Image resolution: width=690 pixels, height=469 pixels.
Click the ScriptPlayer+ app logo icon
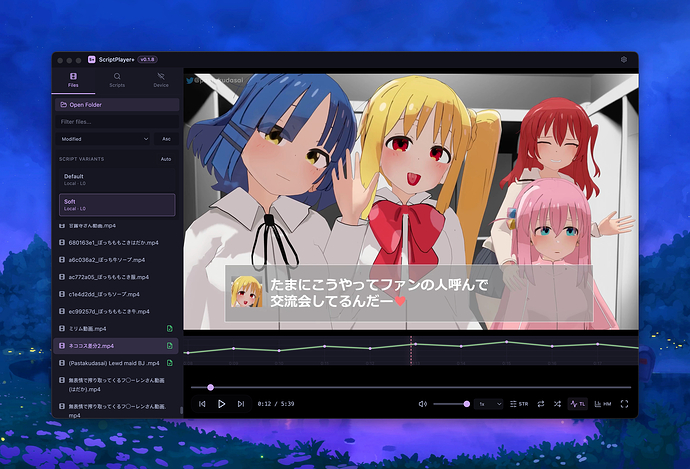click(x=92, y=59)
